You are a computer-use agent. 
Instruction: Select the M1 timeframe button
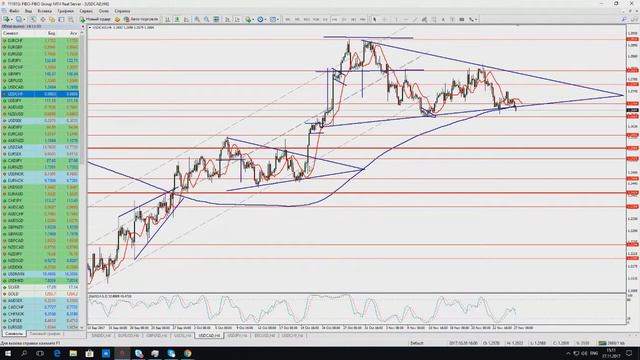point(288,19)
